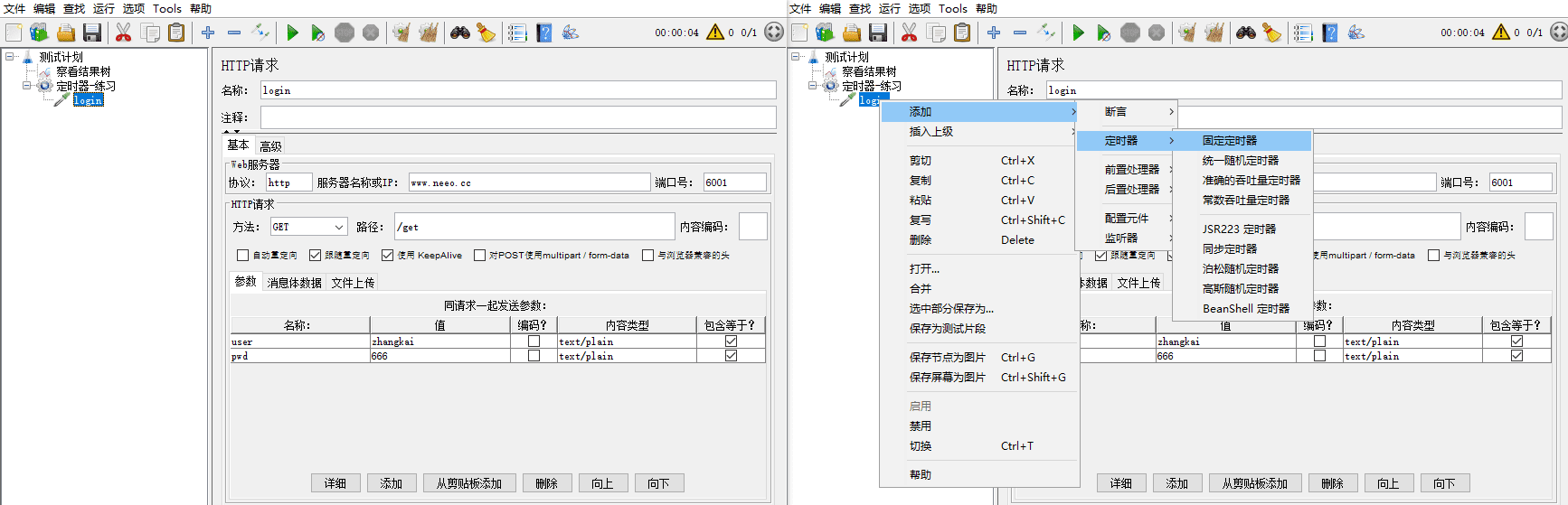
Task: Click Reset Search brush icon in left window
Action: pyautogui.click(x=486, y=33)
